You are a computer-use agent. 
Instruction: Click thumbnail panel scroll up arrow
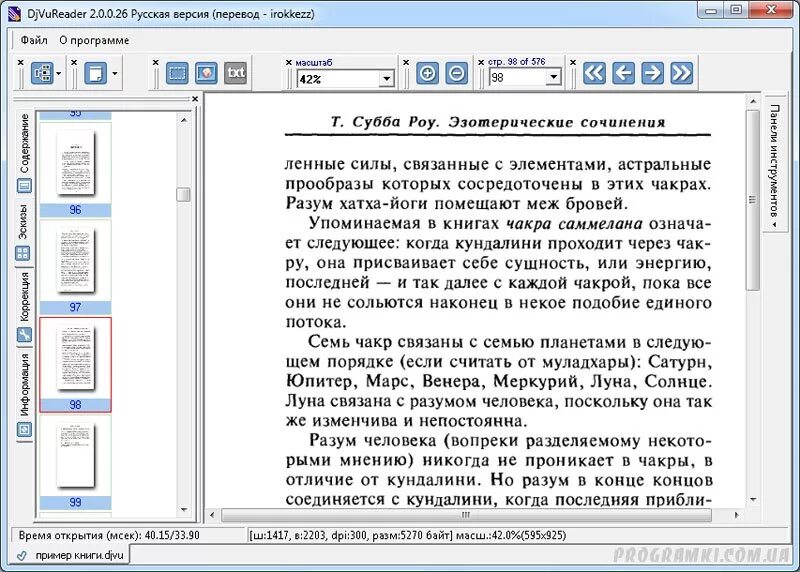click(184, 120)
